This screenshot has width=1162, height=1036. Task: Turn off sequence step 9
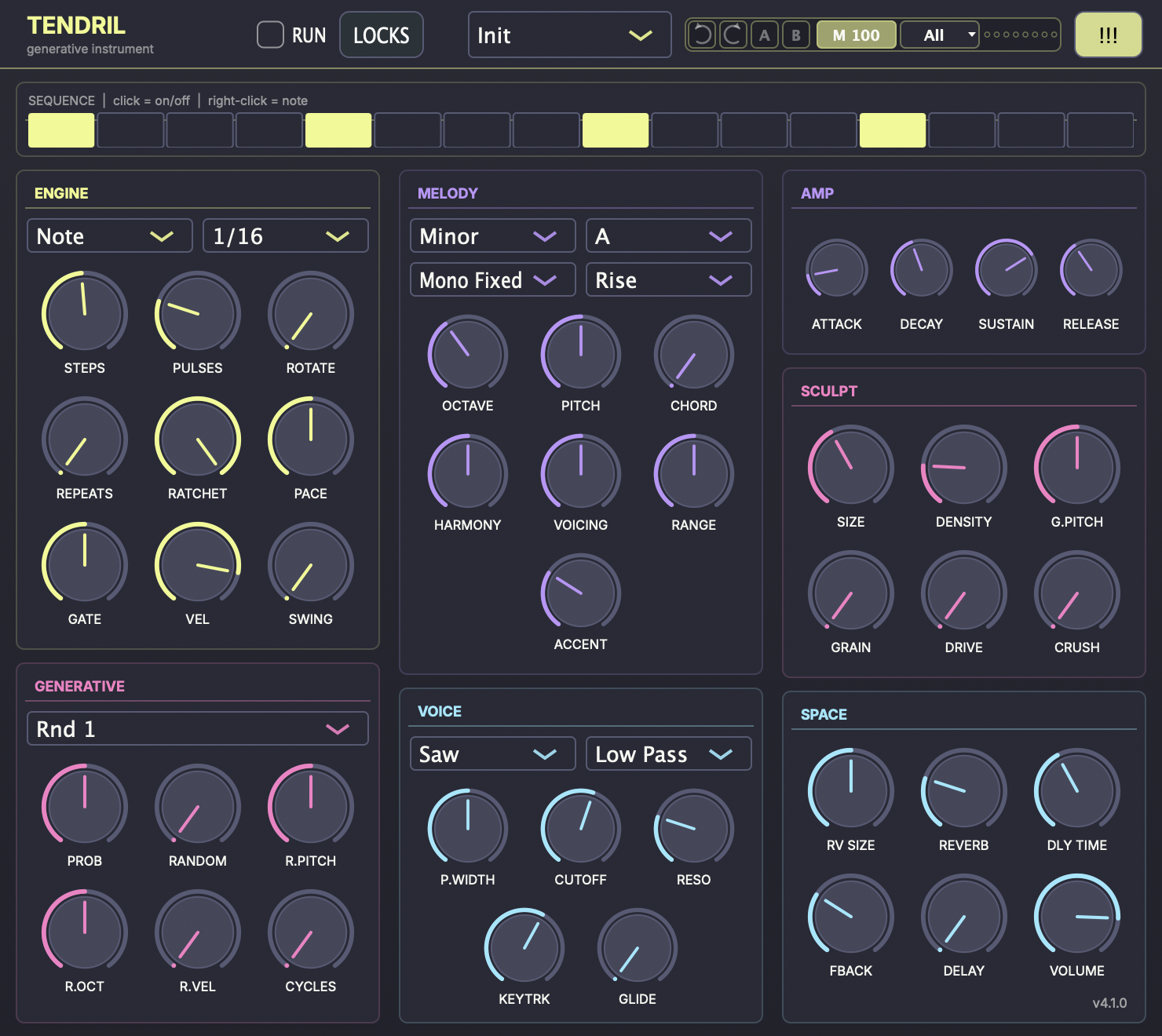pos(616,130)
